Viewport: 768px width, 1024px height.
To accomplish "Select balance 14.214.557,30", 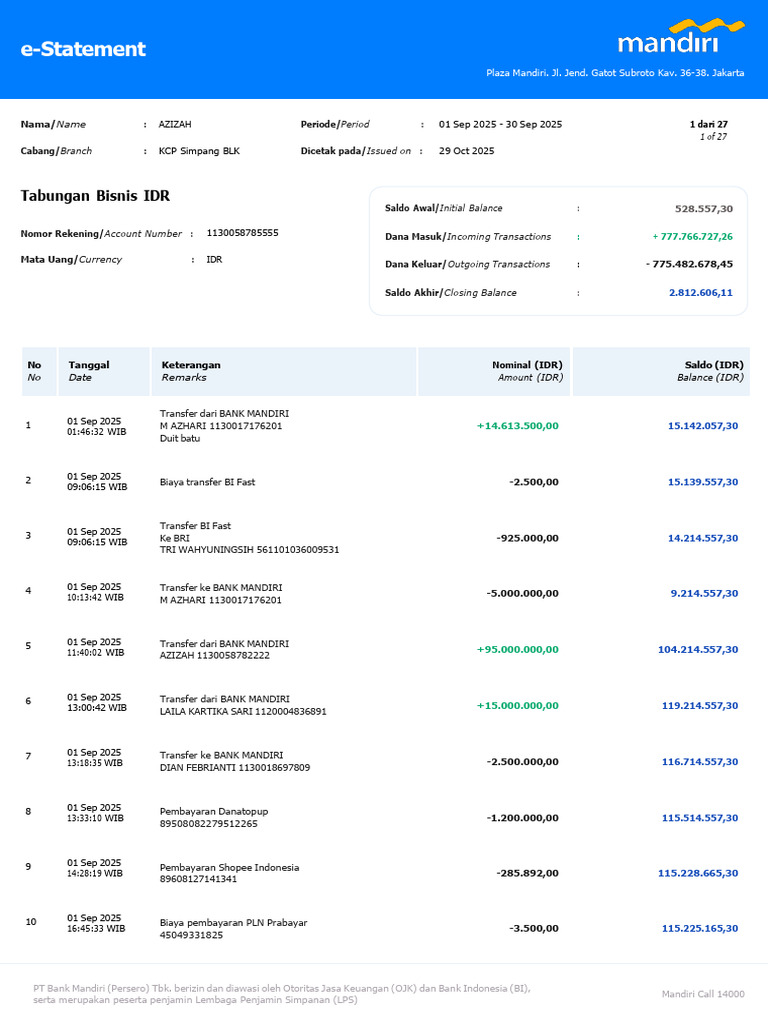I will tap(703, 538).
